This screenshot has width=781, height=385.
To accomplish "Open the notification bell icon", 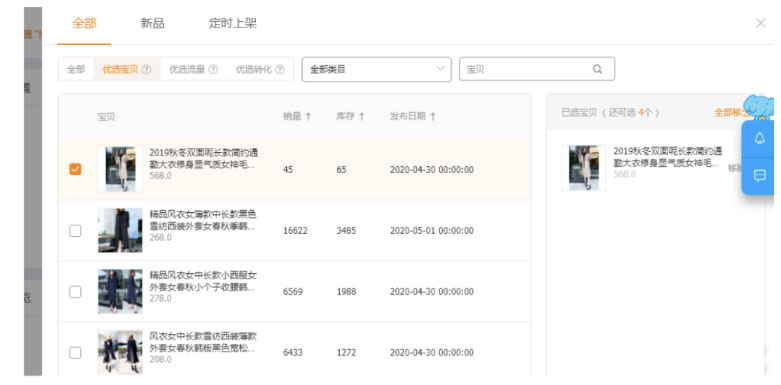I will pyautogui.click(x=760, y=138).
